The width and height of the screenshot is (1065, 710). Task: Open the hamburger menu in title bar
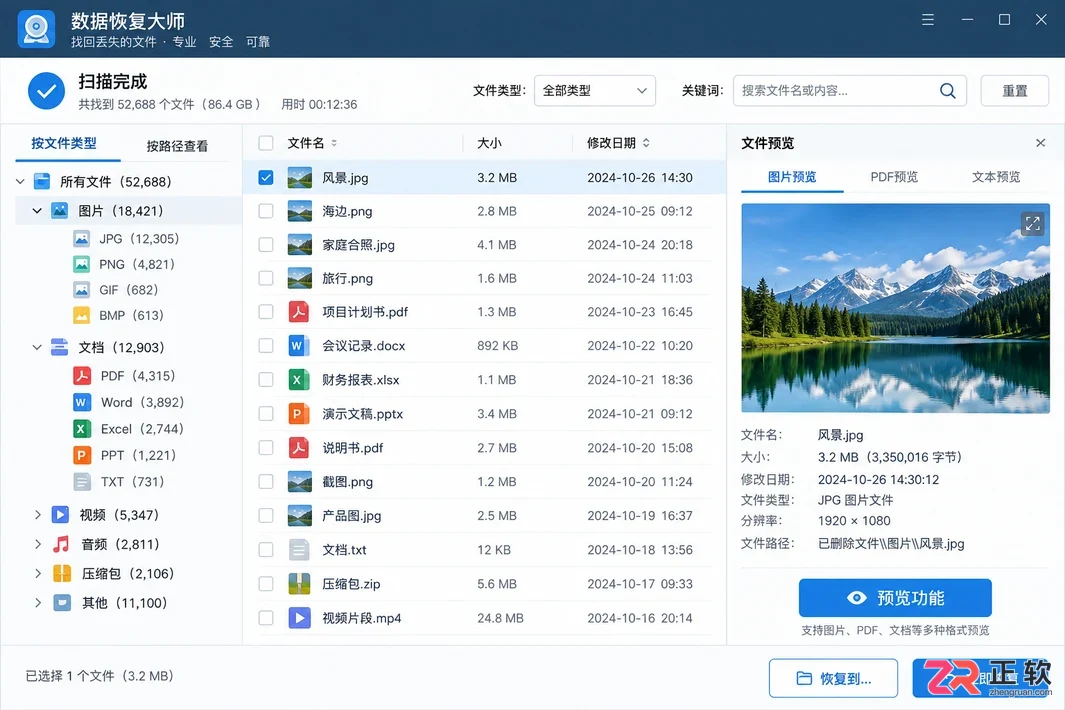pos(928,20)
